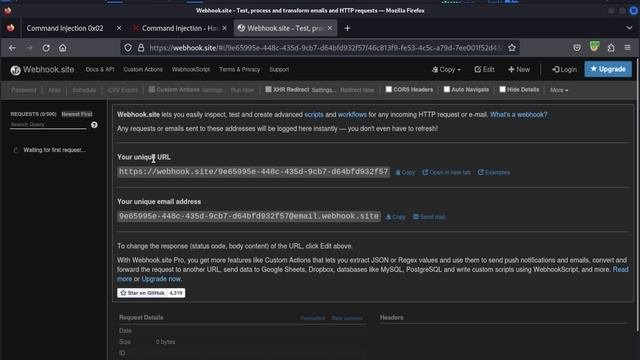Open the Pocket save icon
The width and height of the screenshot is (640, 360).
pyautogui.click(x=577, y=48)
